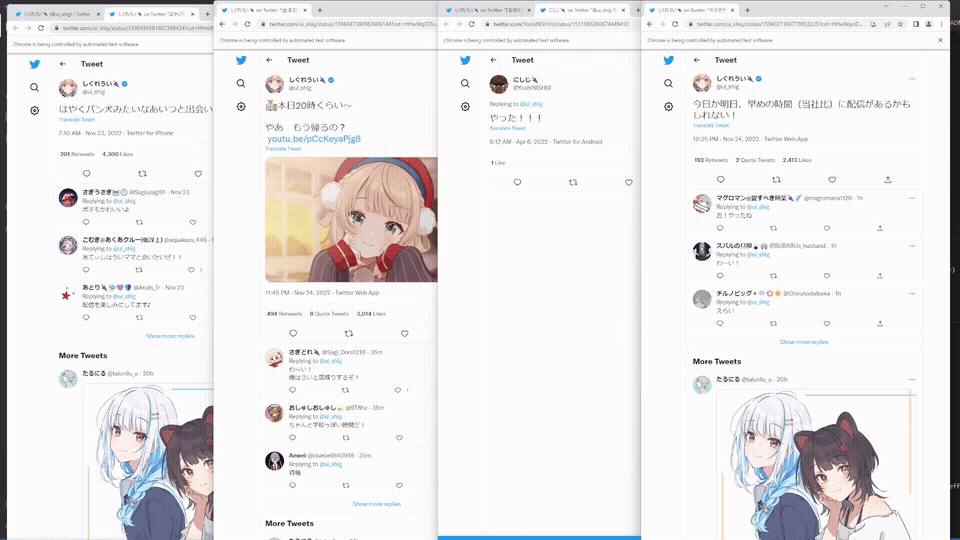The width and height of the screenshot is (960, 540).
Task: Click Translate Tweet in fourth window
Action: point(711,126)
